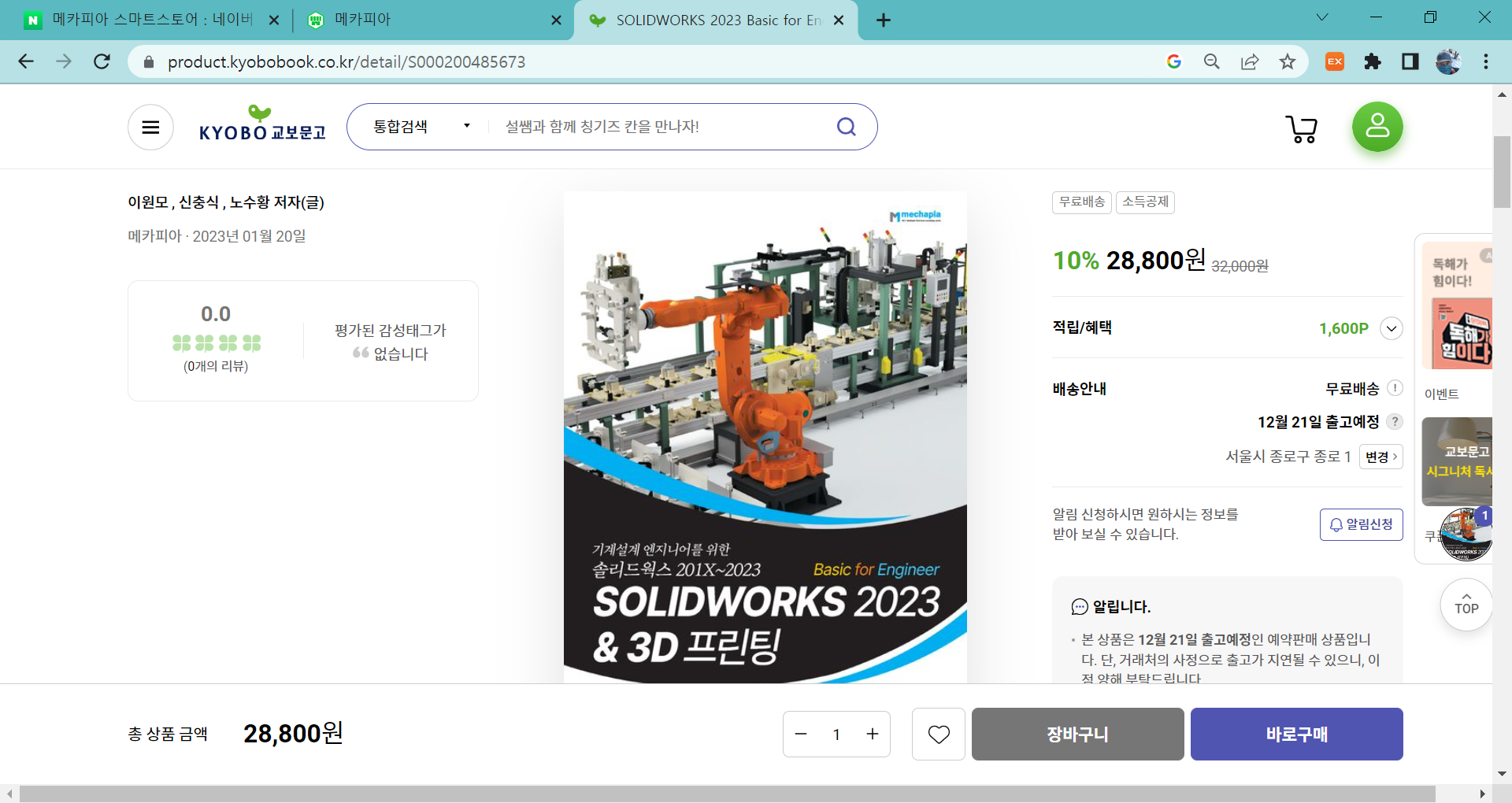Viewport: 1512px width, 803px height.
Task: Click the 알림신청 button
Action: 1361,524
